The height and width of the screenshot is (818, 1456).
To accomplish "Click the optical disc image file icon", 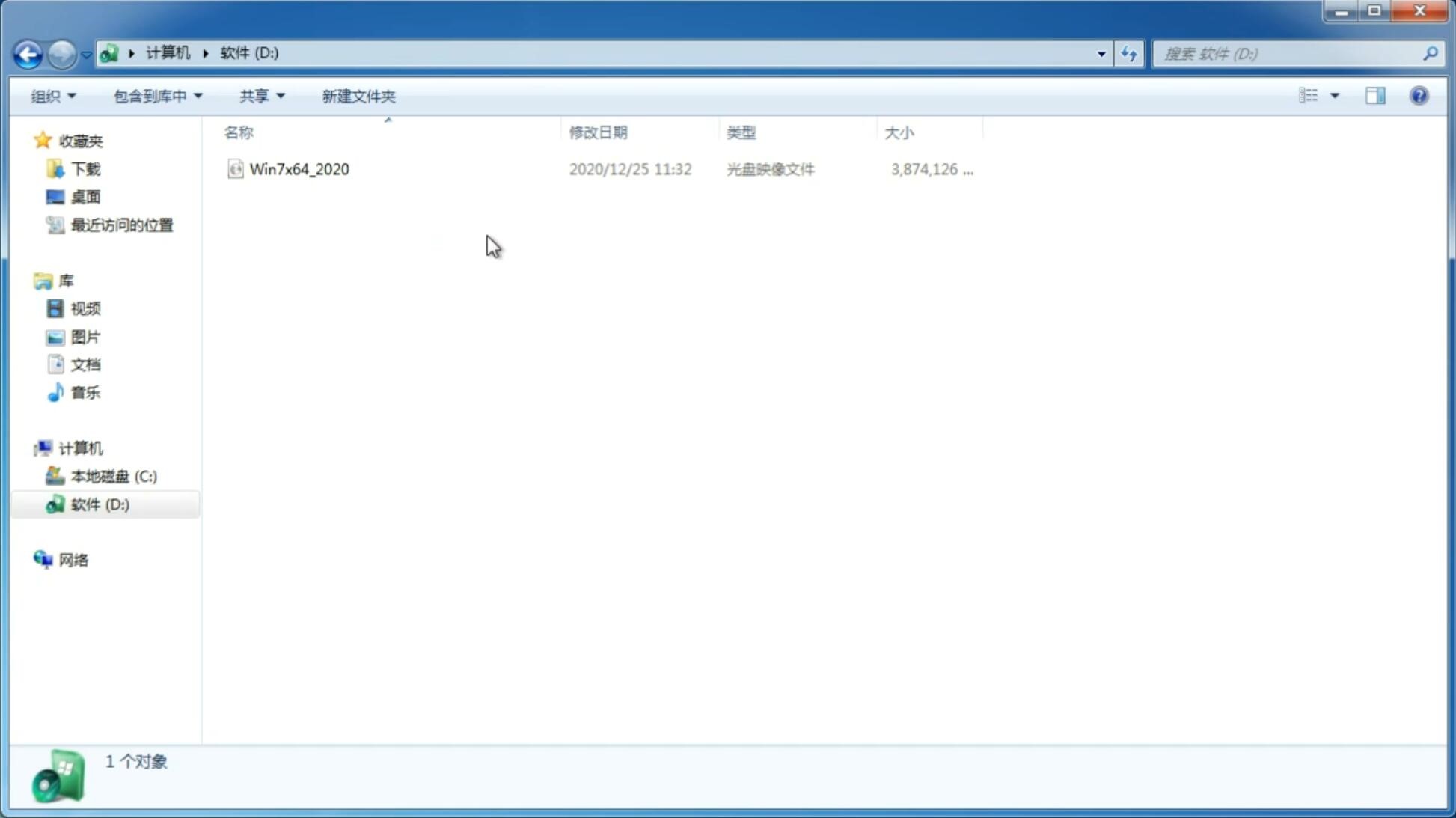I will [235, 169].
